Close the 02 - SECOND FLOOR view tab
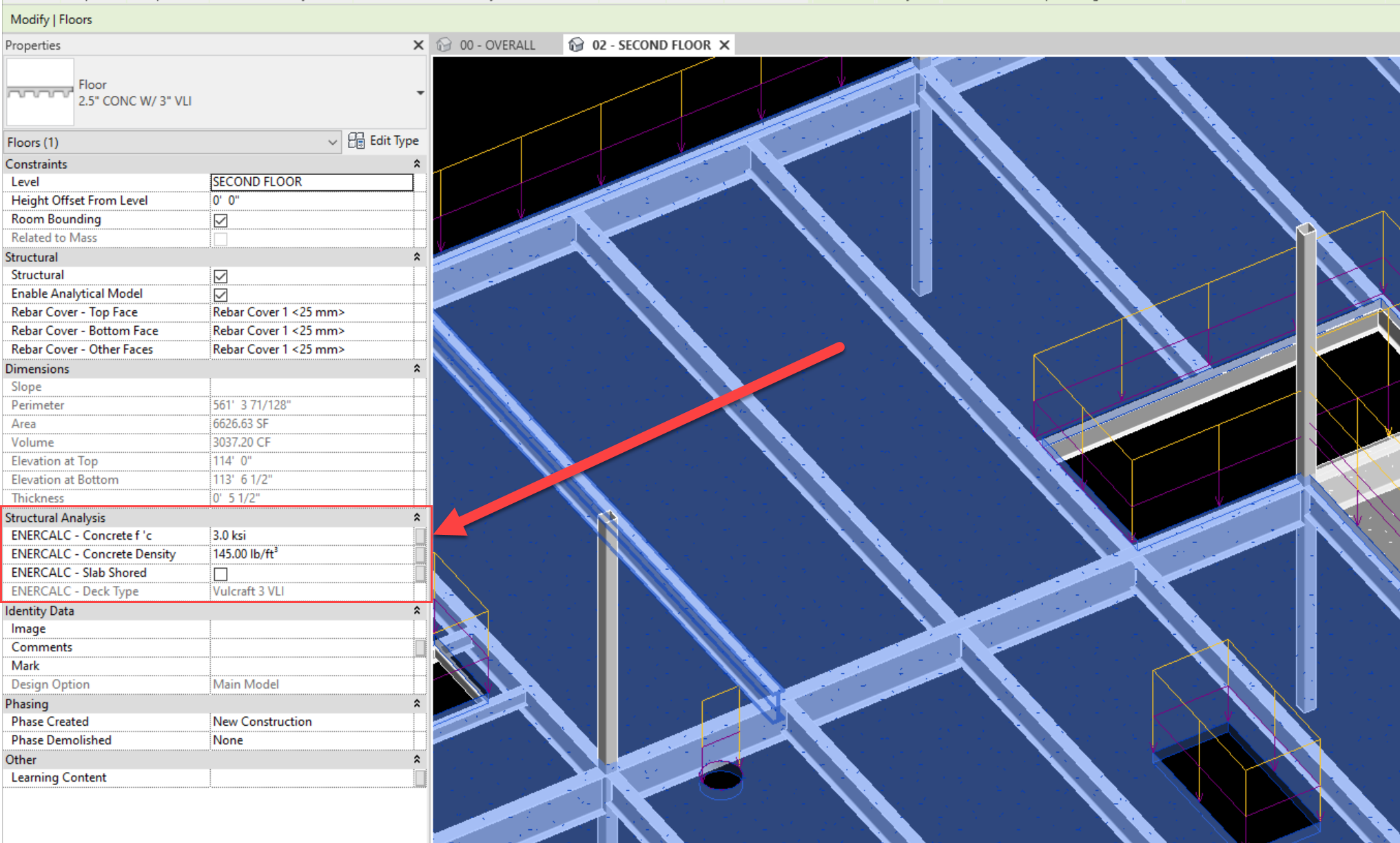 (x=724, y=45)
